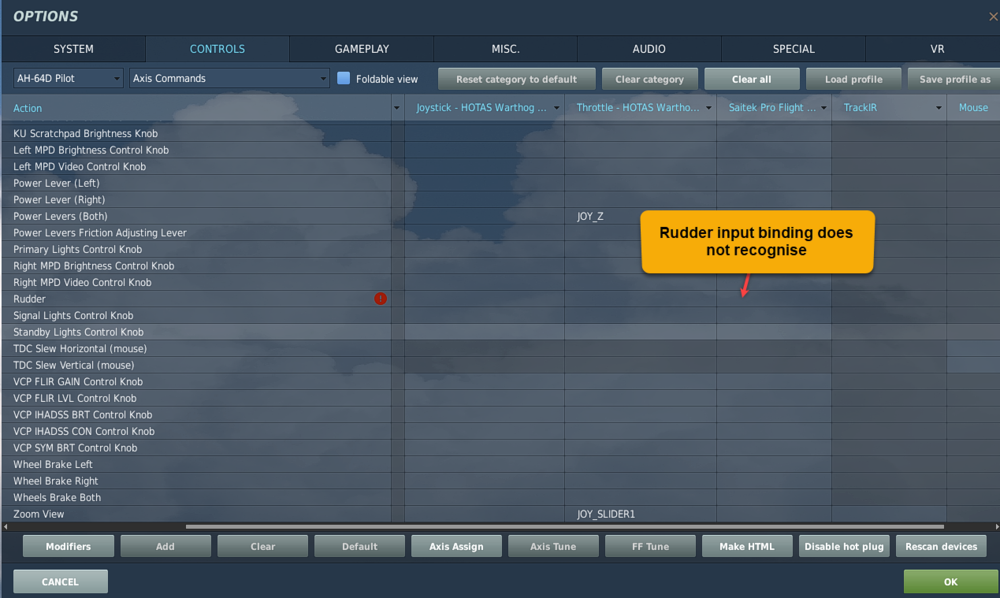Open the Axis Tune panel
Viewport: 1000px width, 598px height.
click(553, 546)
